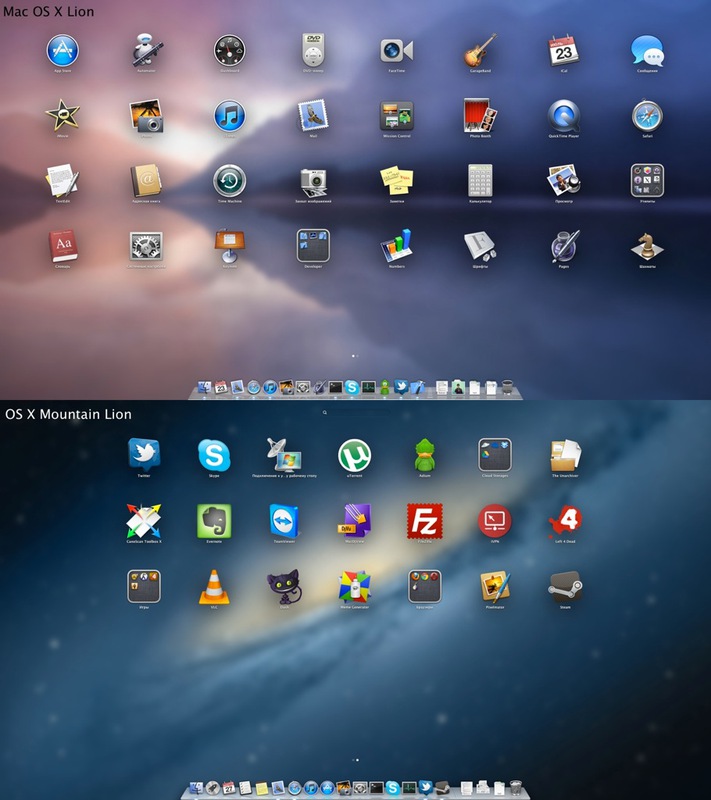The image size is (711, 800).
Task: Launch Numbers chart icon
Action: coord(396,246)
